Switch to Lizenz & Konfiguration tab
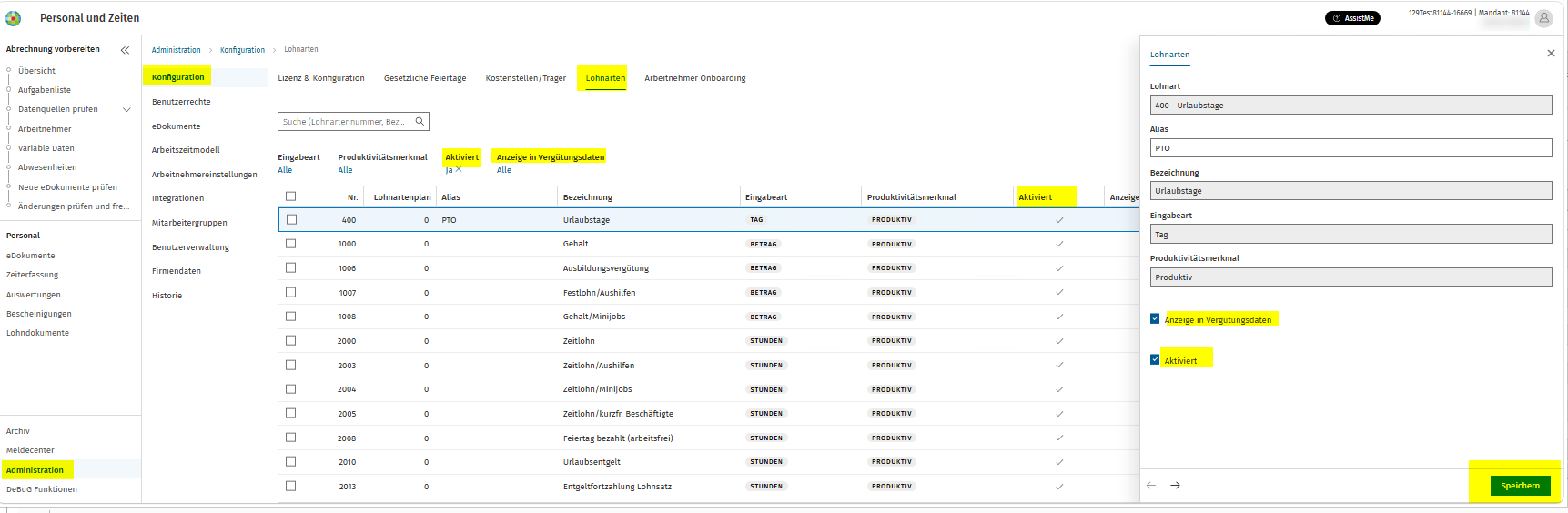Image resolution: width=1568 pixels, height=513 pixels. click(321, 78)
